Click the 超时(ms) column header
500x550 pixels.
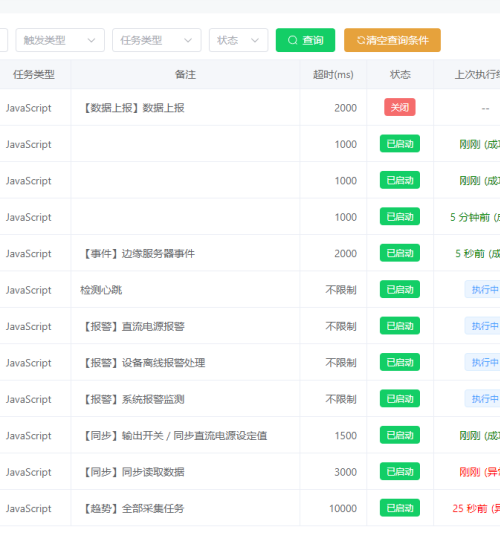(333, 75)
